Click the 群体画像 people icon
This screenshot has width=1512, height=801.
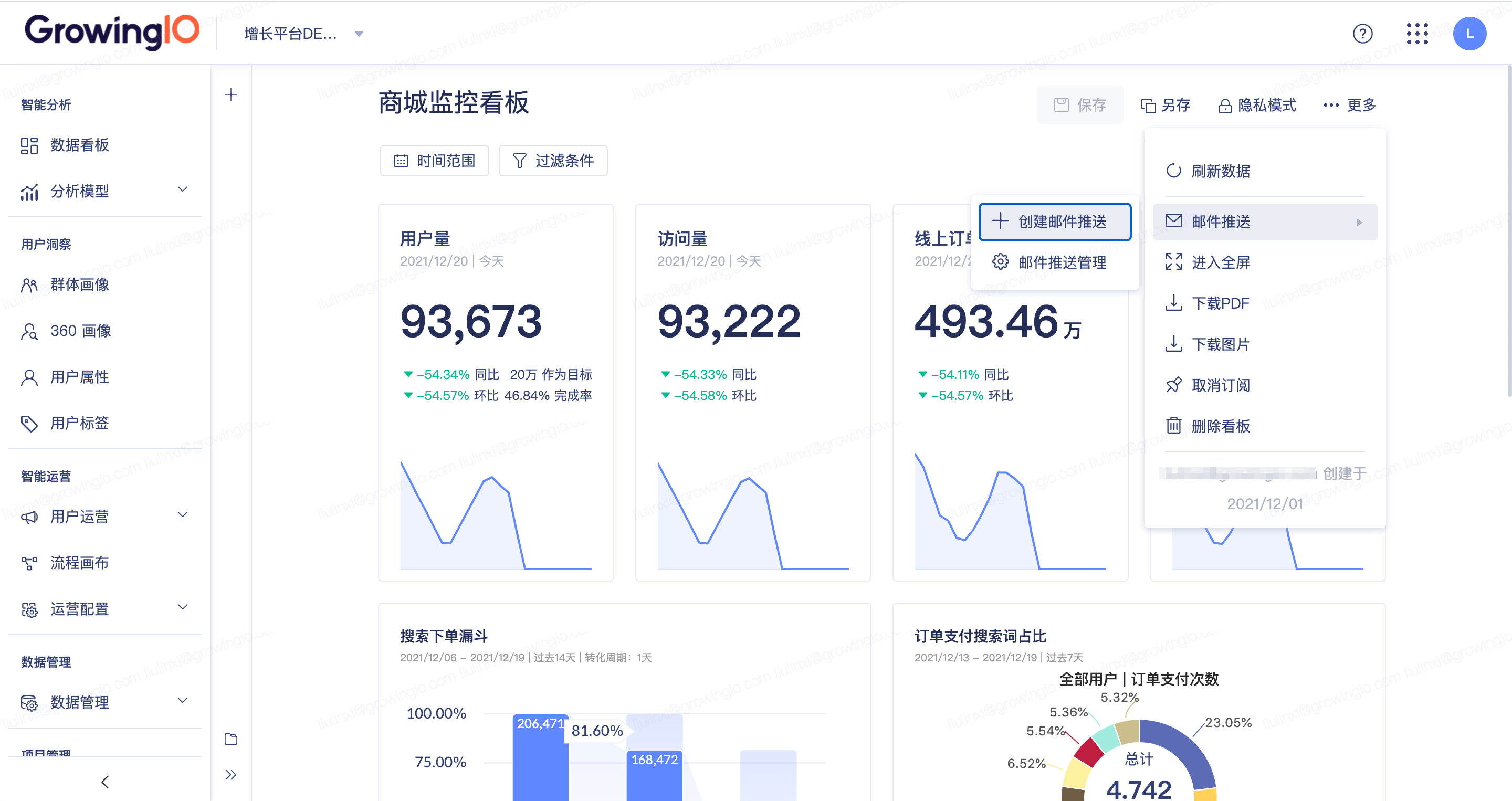pos(29,285)
